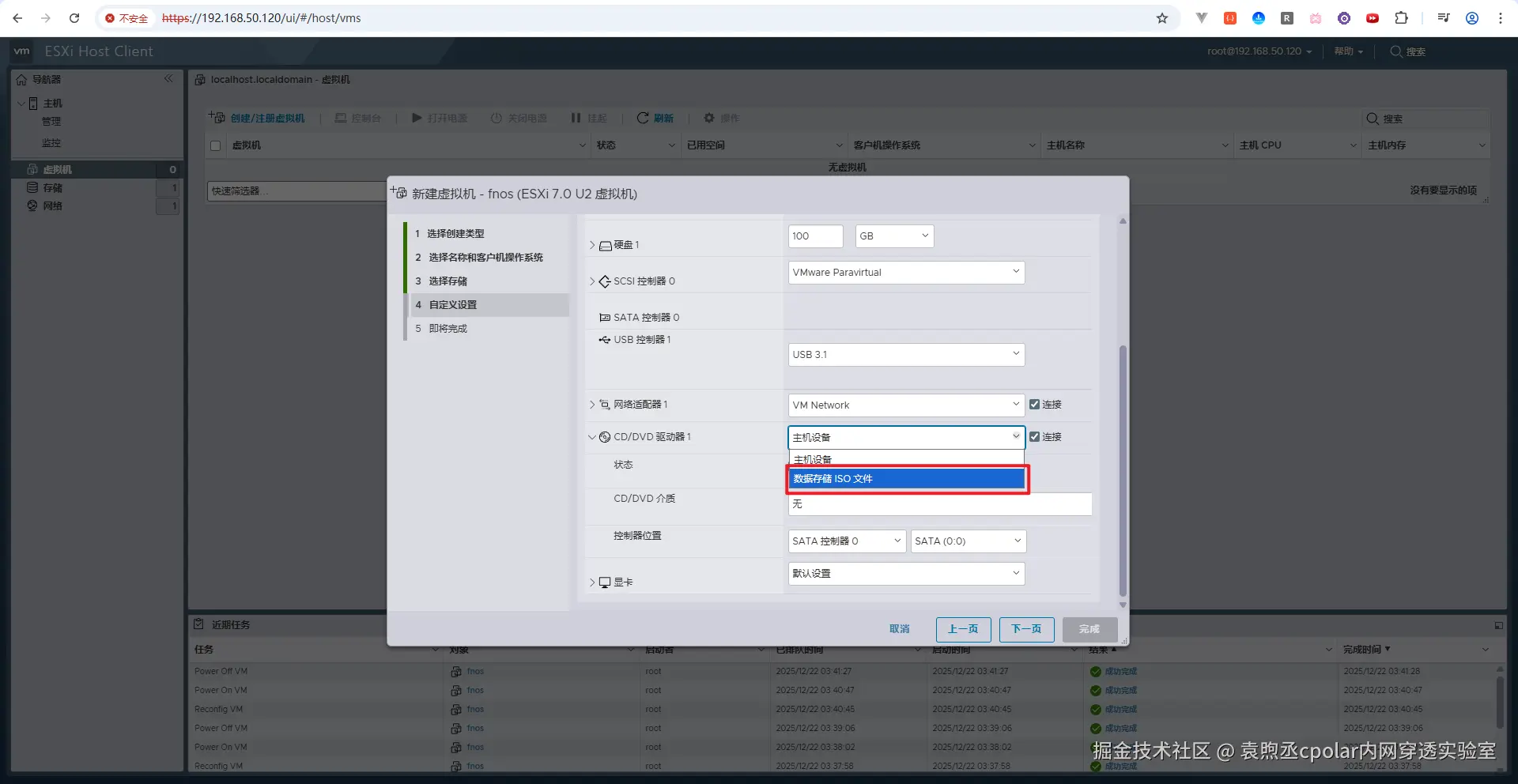Open the SATA (0:0) slot dropdown
The width and height of the screenshot is (1518, 784).
coord(969,541)
